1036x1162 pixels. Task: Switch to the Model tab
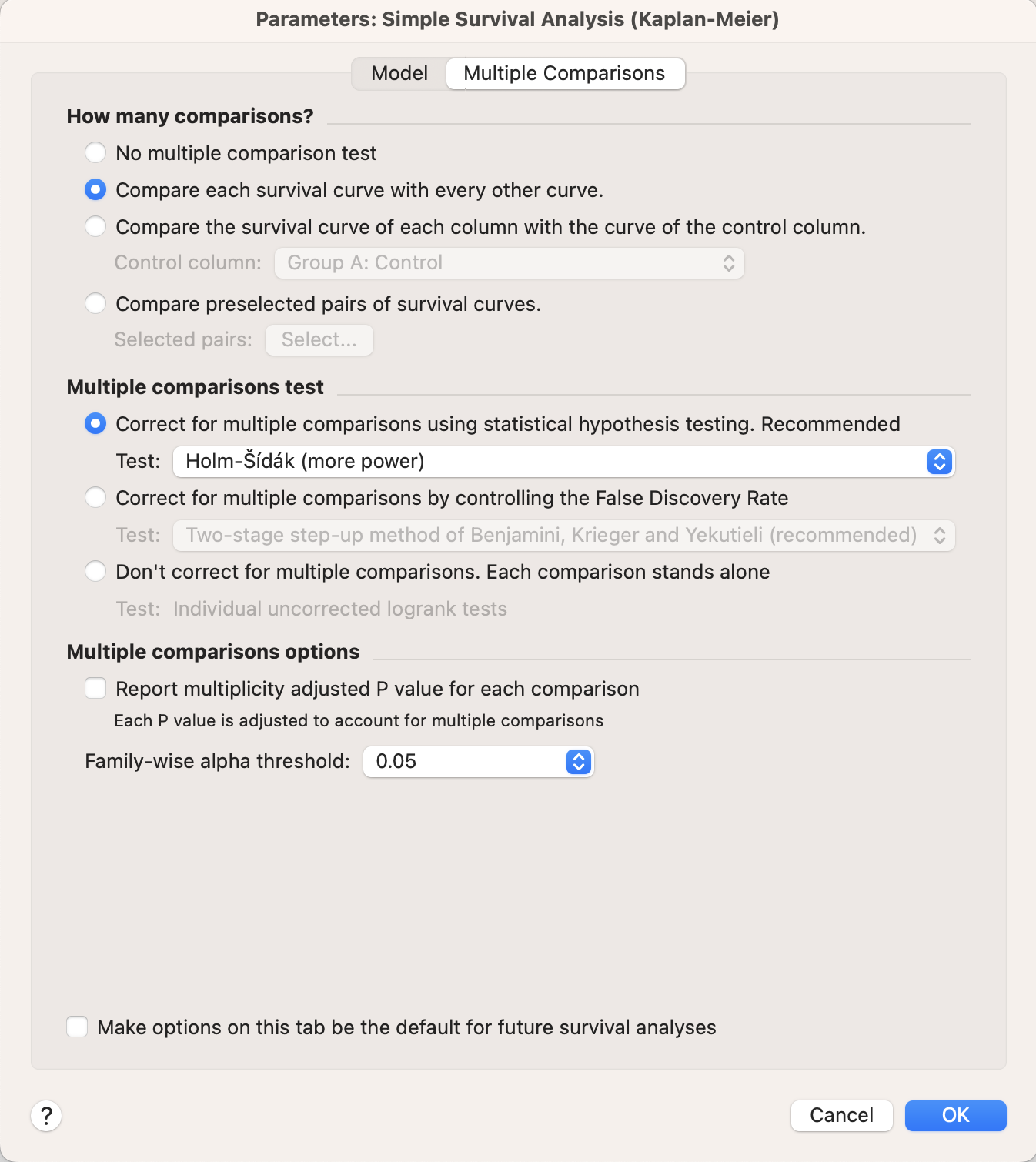tap(399, 74)
